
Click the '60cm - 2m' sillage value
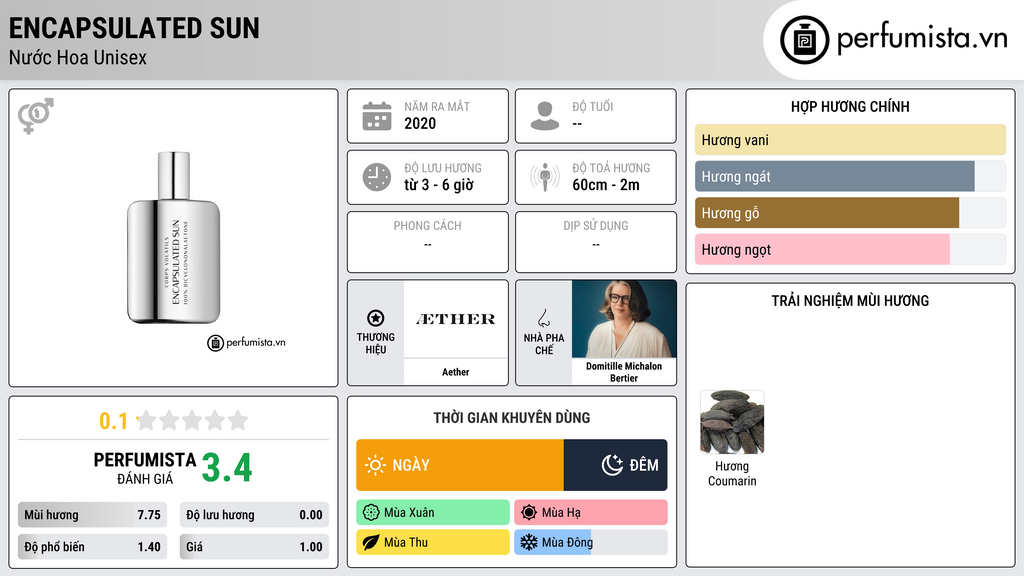pos(606,185)
